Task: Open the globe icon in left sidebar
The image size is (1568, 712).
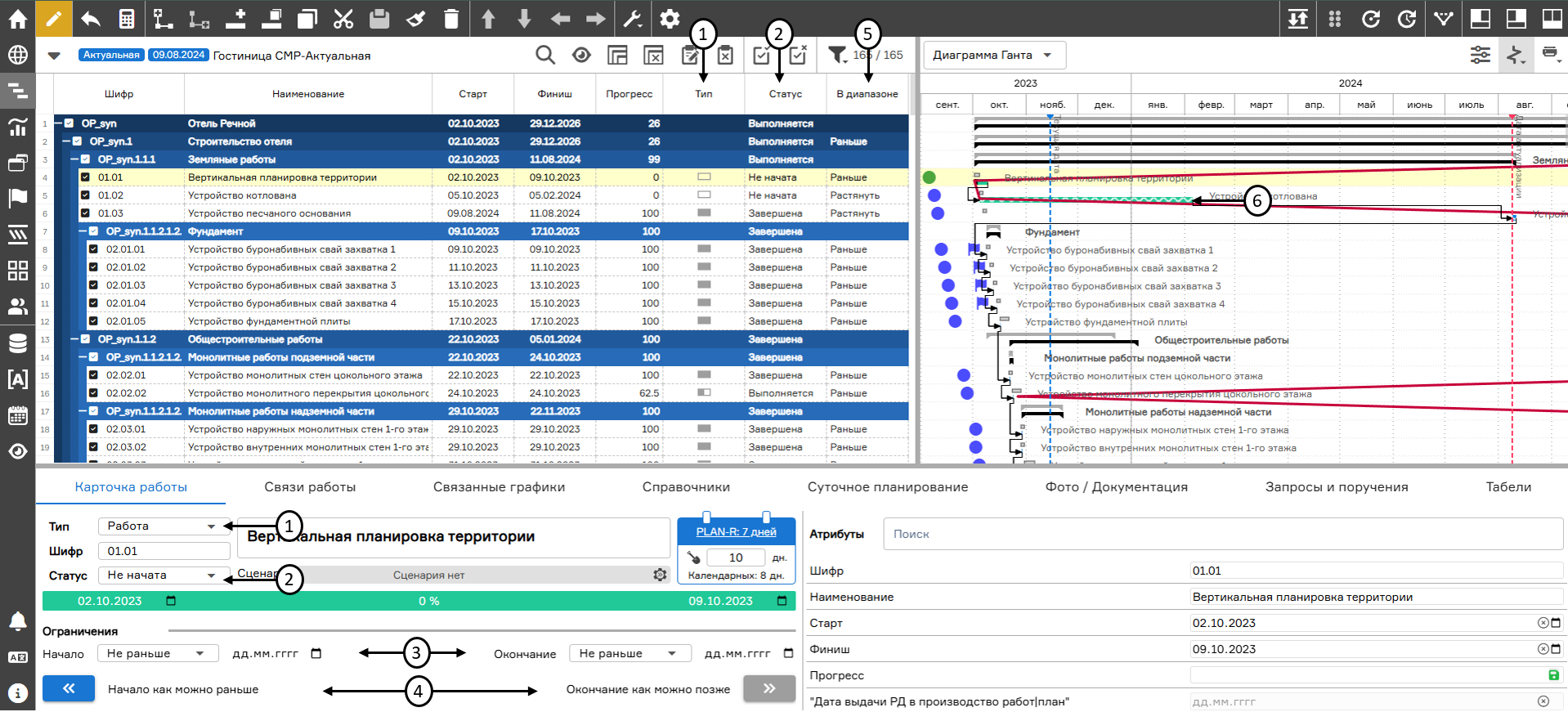Action: 17,55
